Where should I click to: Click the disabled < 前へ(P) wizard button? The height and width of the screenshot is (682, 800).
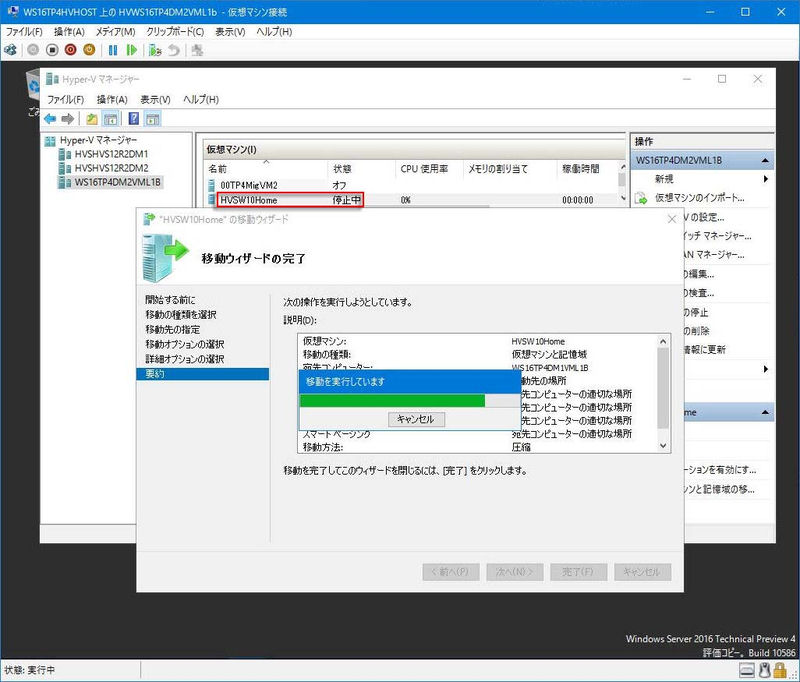[x=451, y=572]
